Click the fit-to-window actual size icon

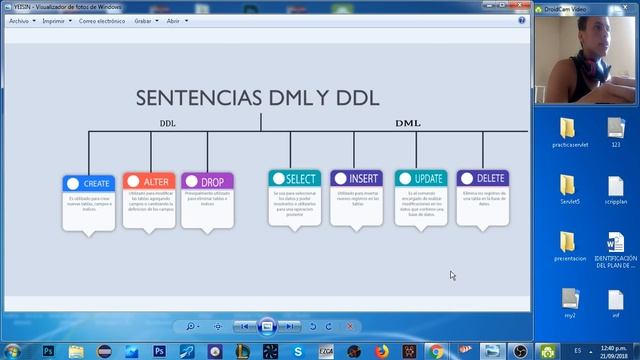(218, 327)
